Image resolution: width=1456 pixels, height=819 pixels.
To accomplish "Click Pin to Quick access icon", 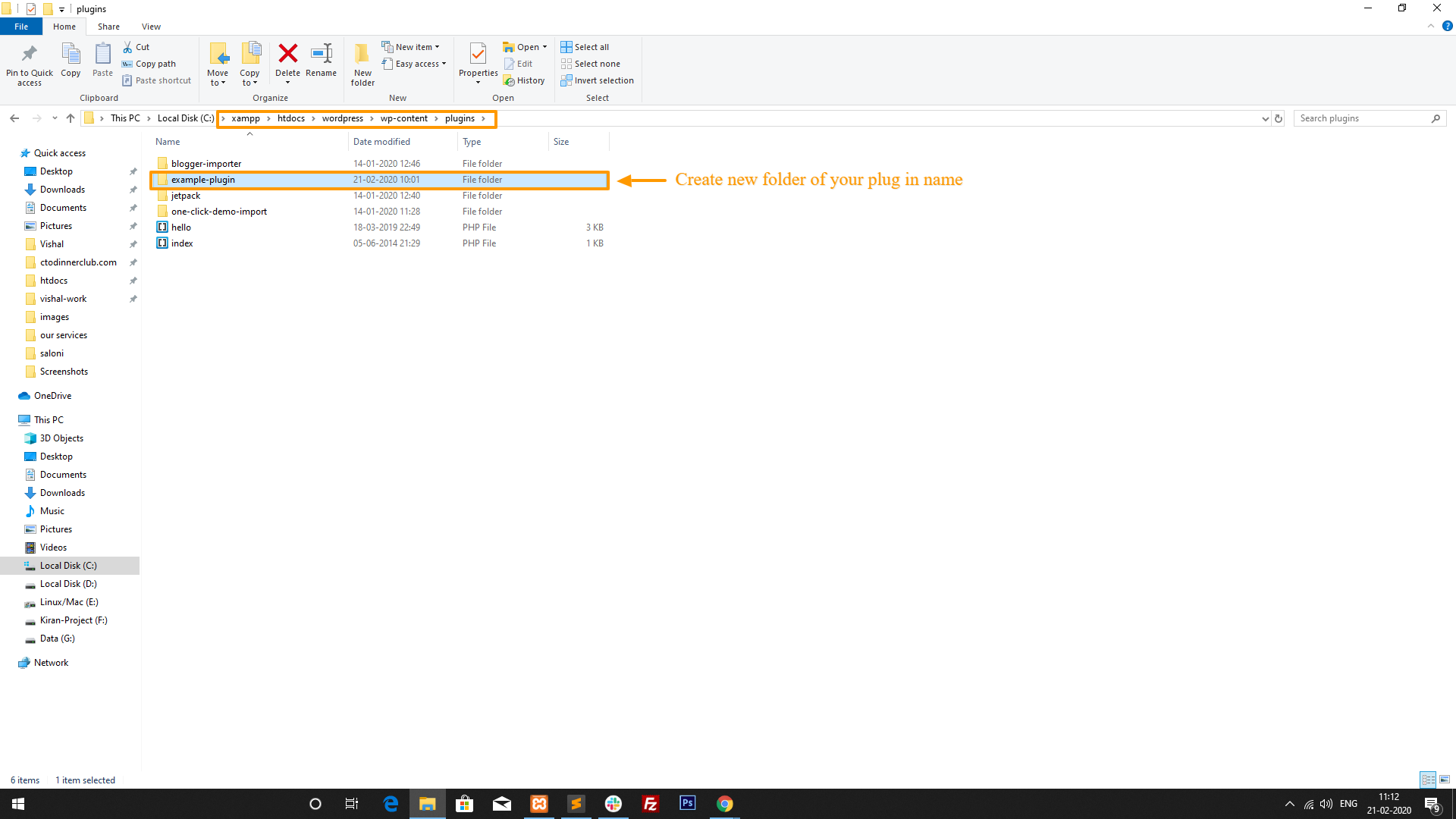I will point(30,54).
